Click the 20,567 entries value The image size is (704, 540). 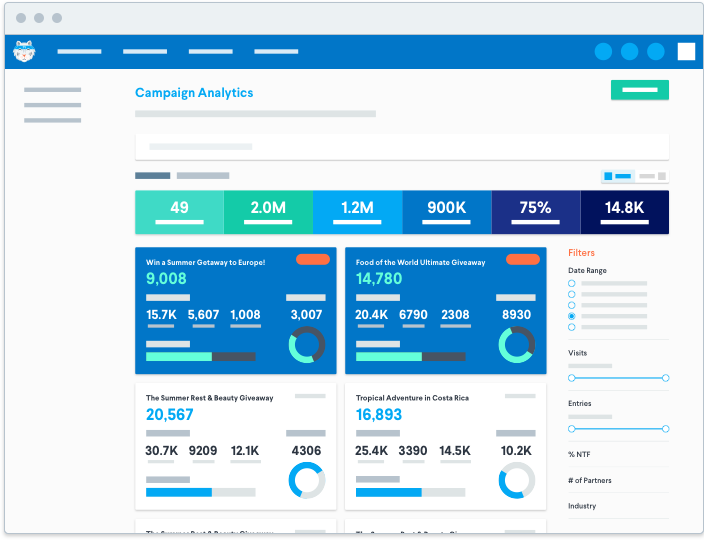tap(169, 414)
